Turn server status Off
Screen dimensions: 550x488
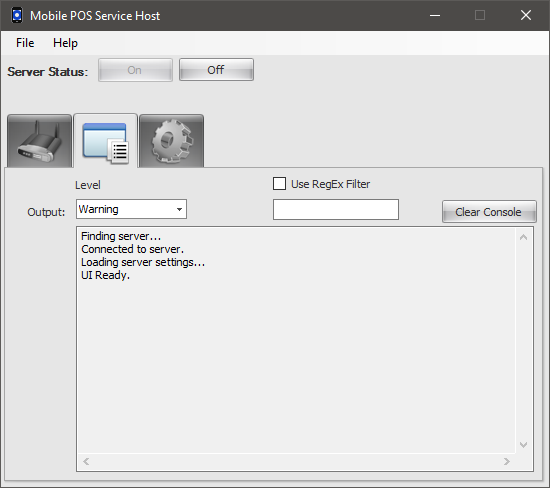(216, 70)
